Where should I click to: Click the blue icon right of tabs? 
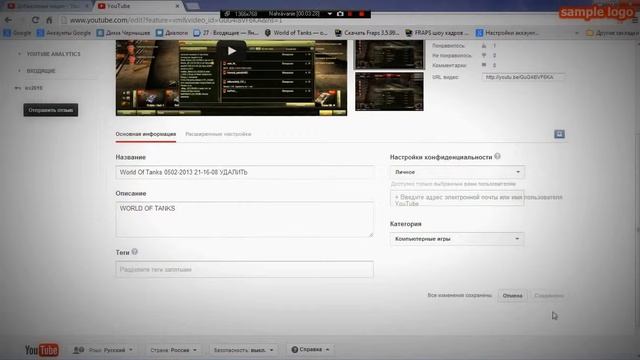click(x=559, y=134)
